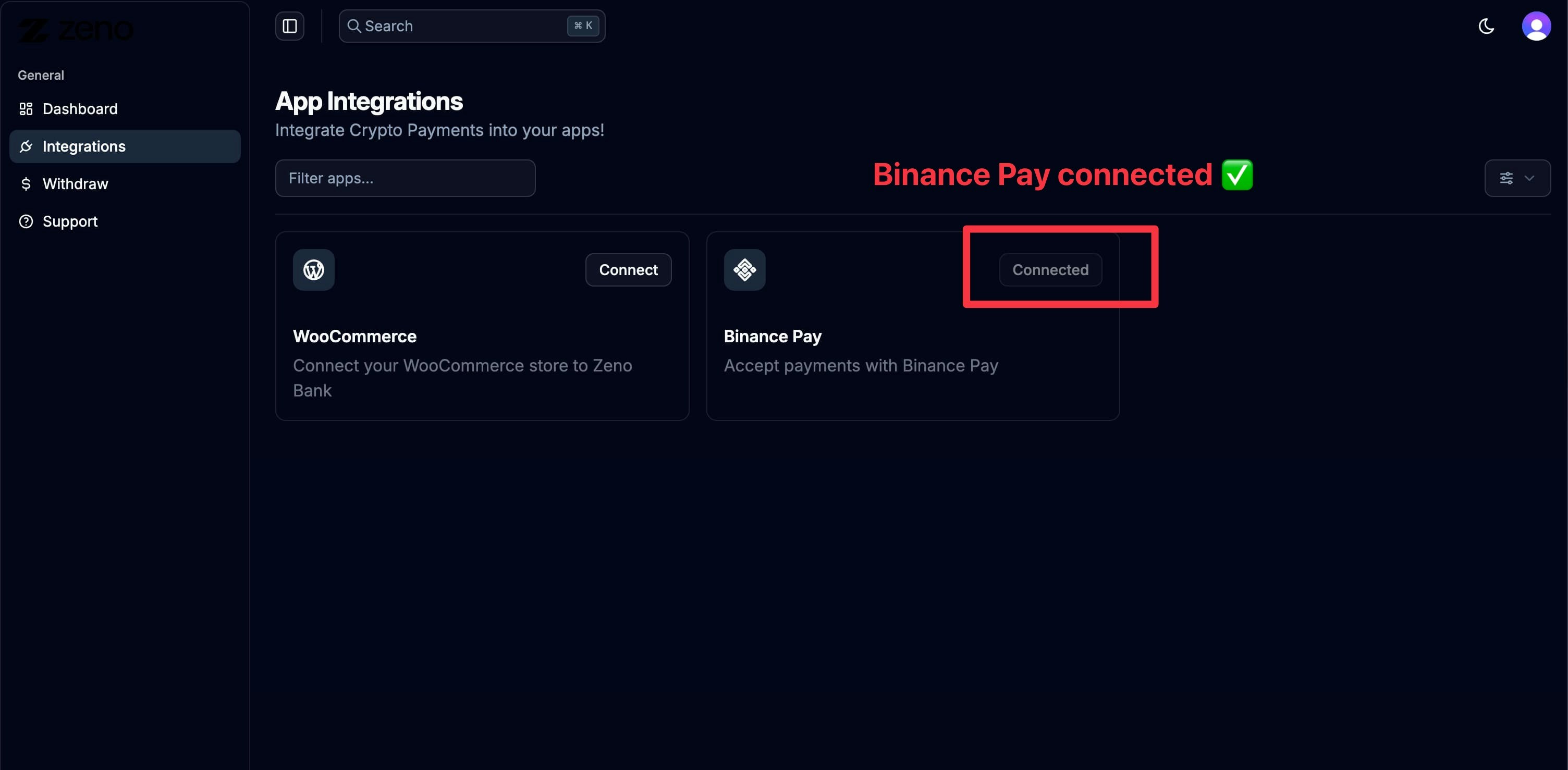
Task: Connect the WooCommerce integration
Action: coord(628,269)
